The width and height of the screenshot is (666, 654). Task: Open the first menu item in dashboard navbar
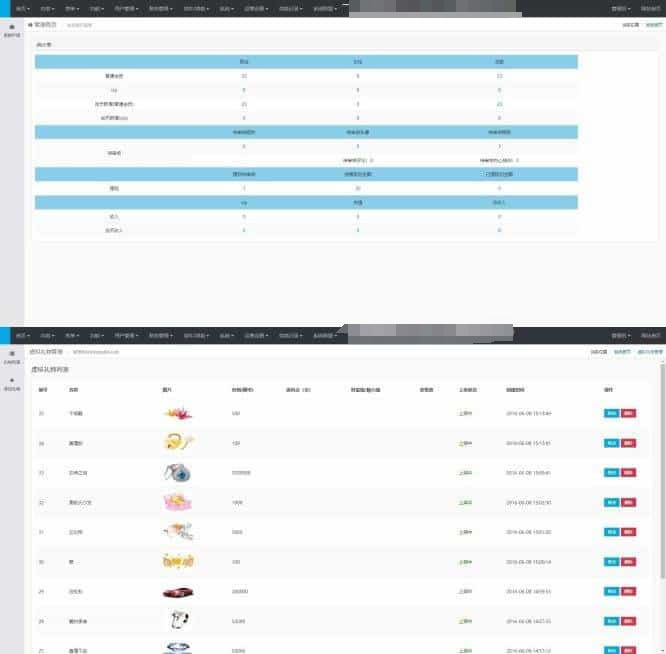tap(21, 8)
